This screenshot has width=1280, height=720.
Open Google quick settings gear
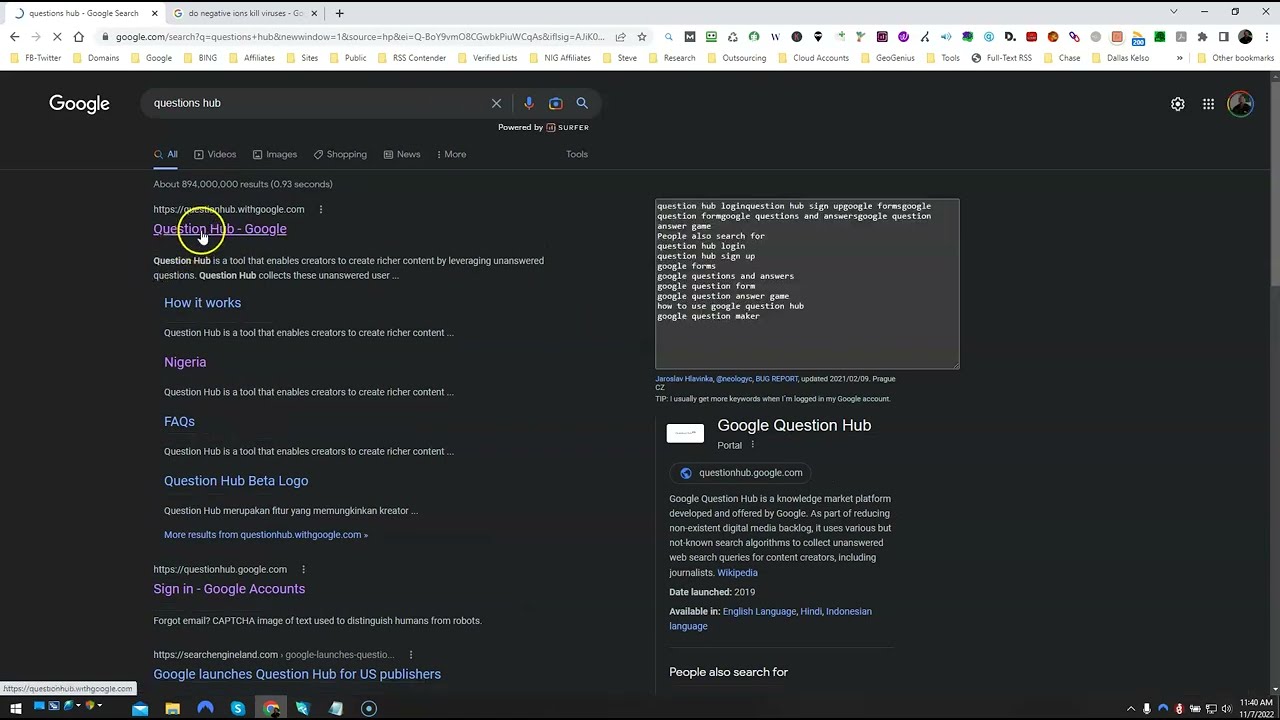click(1178, 104)
